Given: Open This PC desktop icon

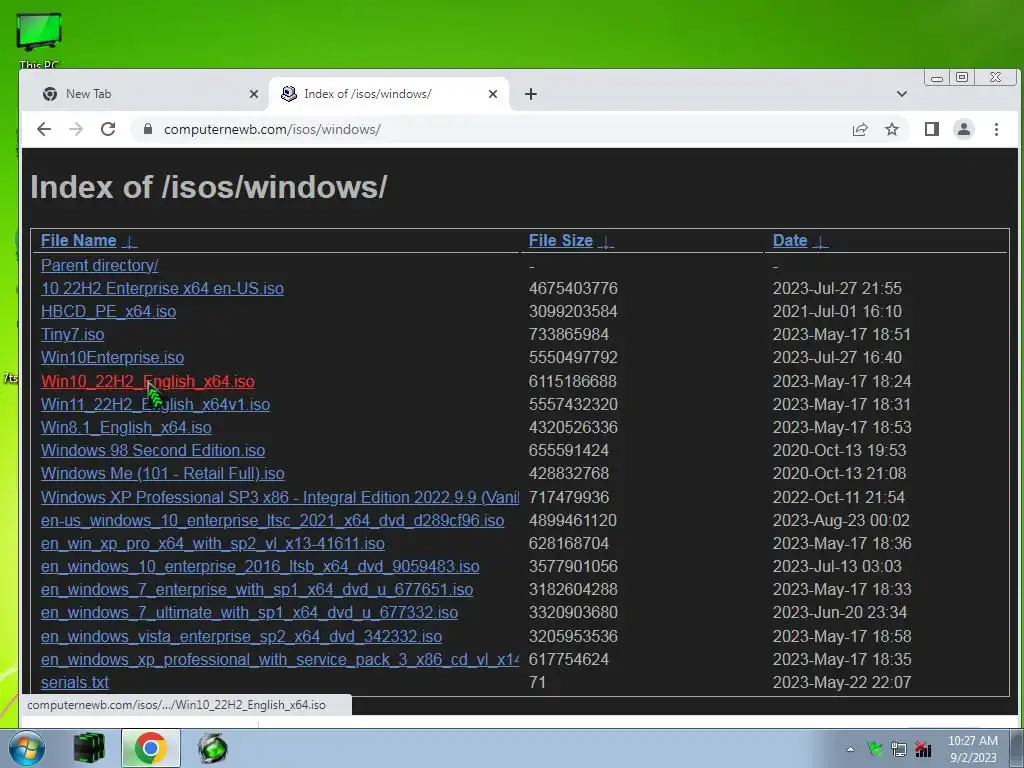Looking at the screenshot, I should 39,40.
